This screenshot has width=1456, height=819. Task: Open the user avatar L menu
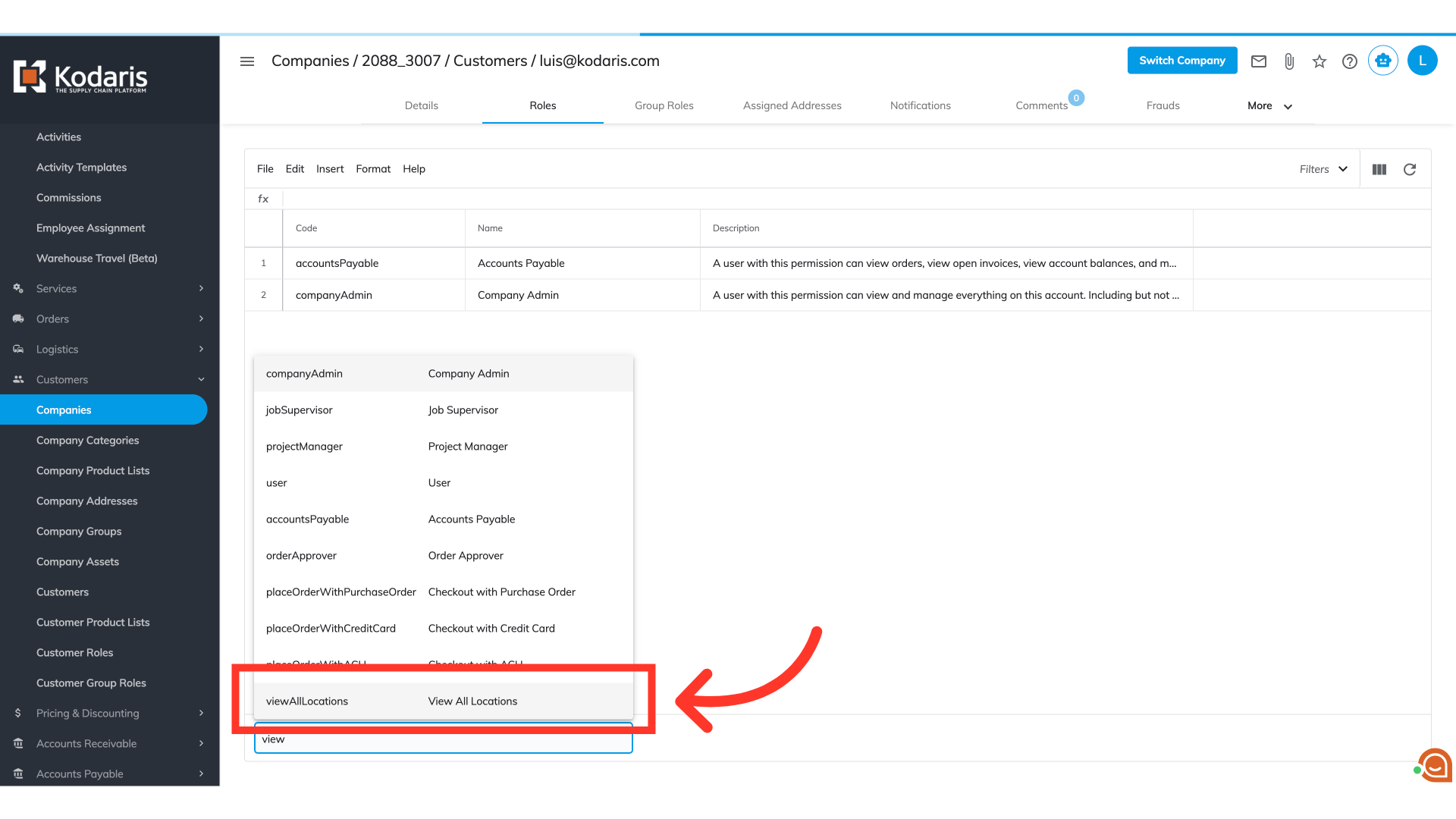(1423, 61)
